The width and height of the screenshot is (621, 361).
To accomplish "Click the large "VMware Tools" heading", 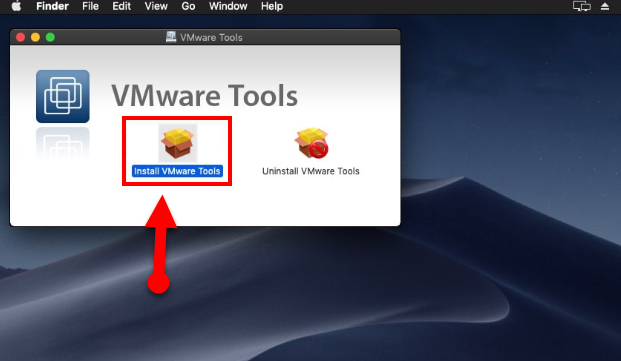I will pos(204,95).
